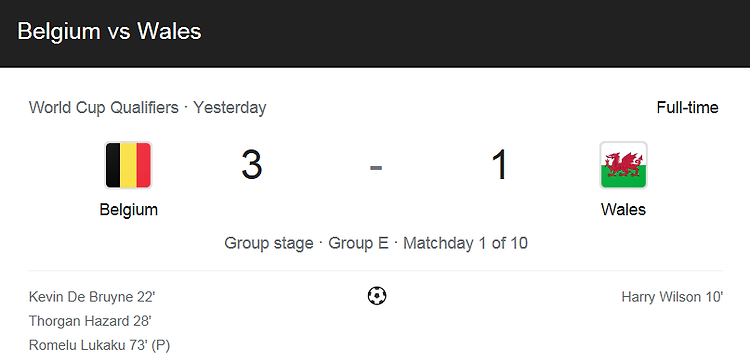Click Wales' score of 1
The image size is (750, 361).
(x=499, y=165)
